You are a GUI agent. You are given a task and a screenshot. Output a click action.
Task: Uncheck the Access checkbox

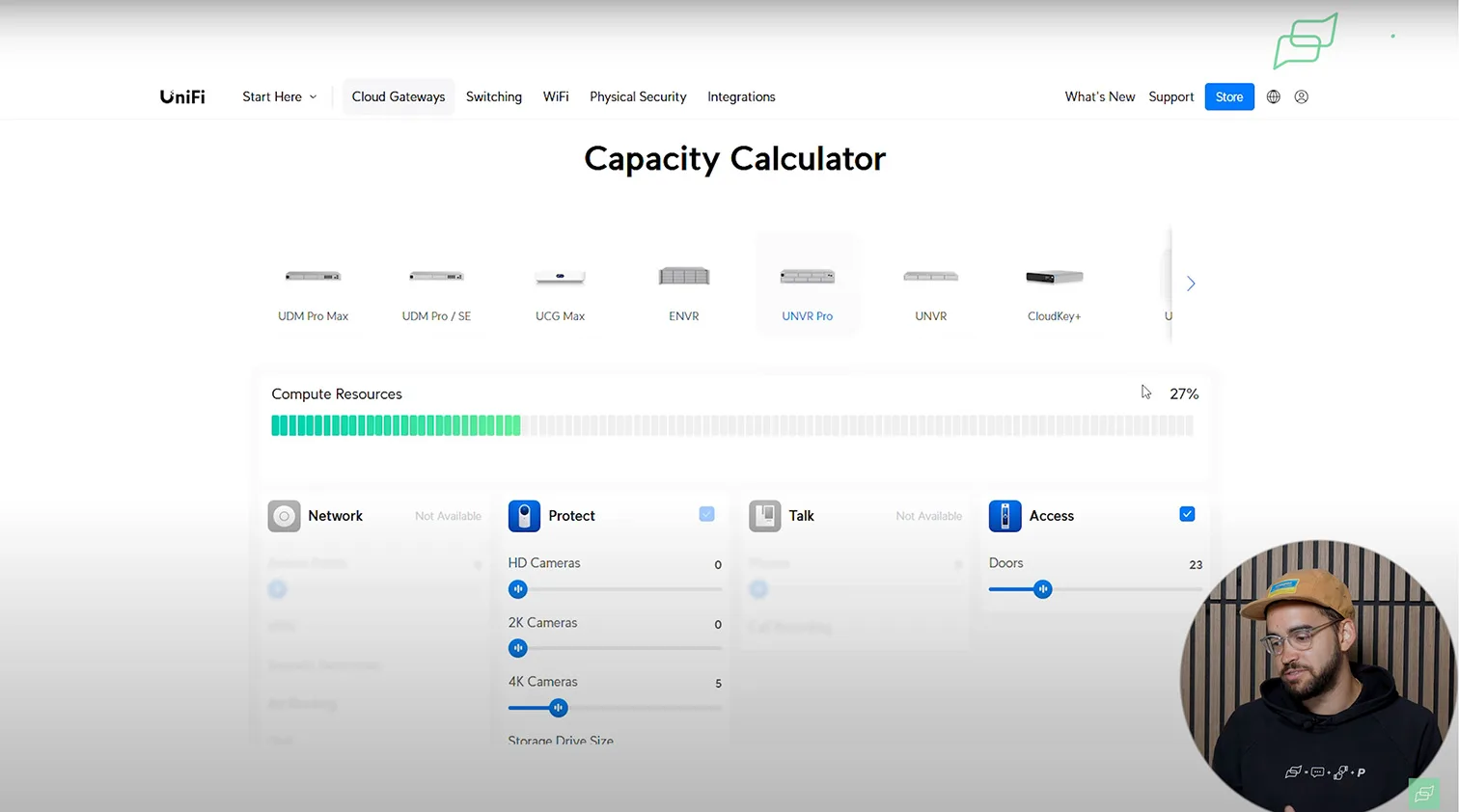pyautogui.click(x=1187, y=514)
